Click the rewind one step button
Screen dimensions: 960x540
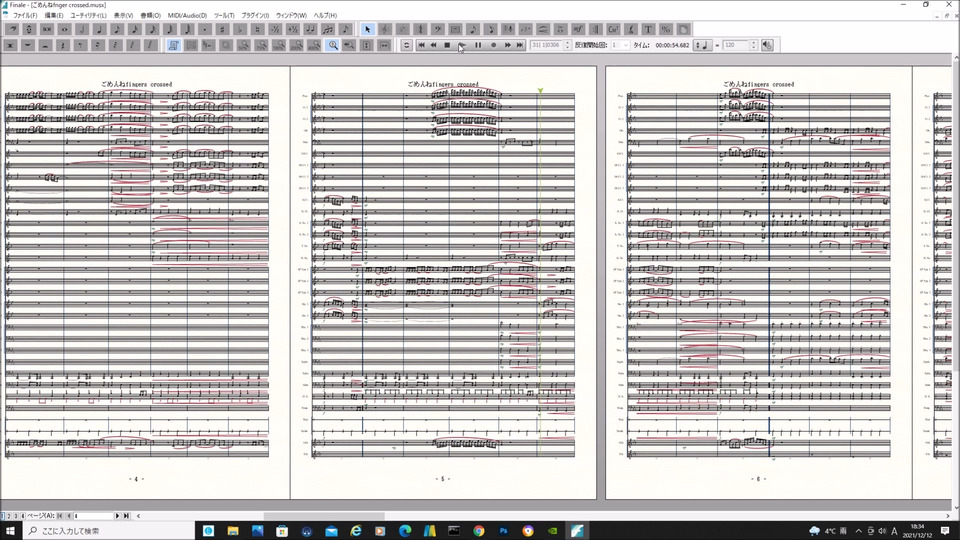pyautogui.click(x=433, y=45)
